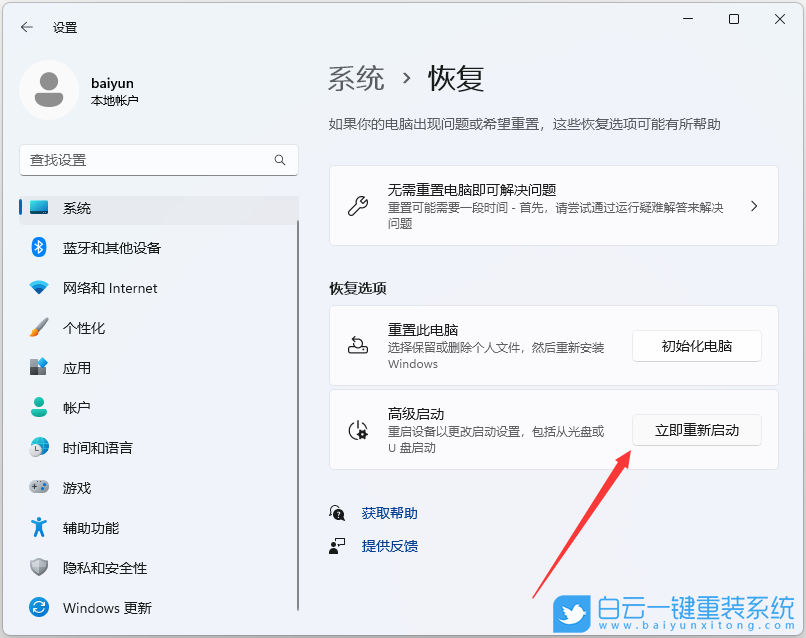Open Personalization via paintbrush icon

coord(39,328)
